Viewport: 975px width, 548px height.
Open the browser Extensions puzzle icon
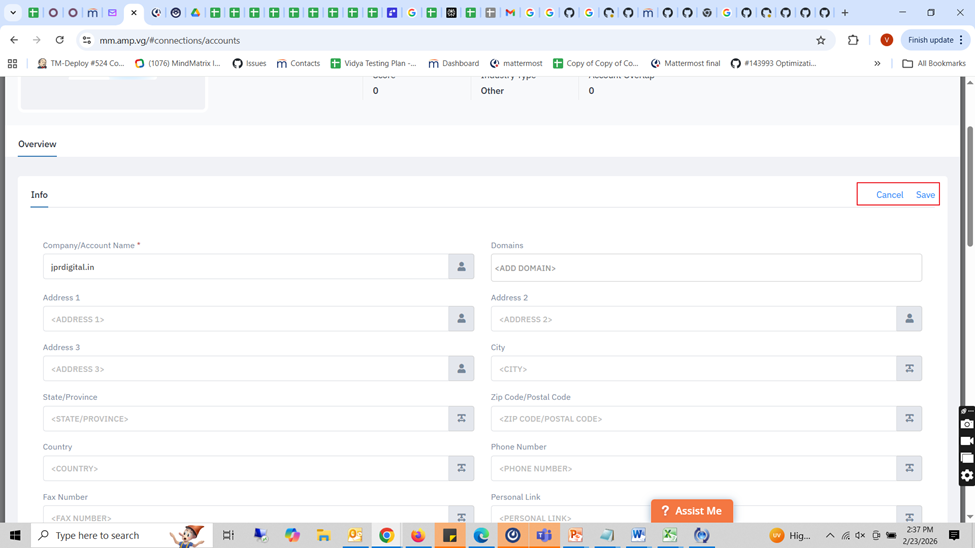[x=853, y=41]
